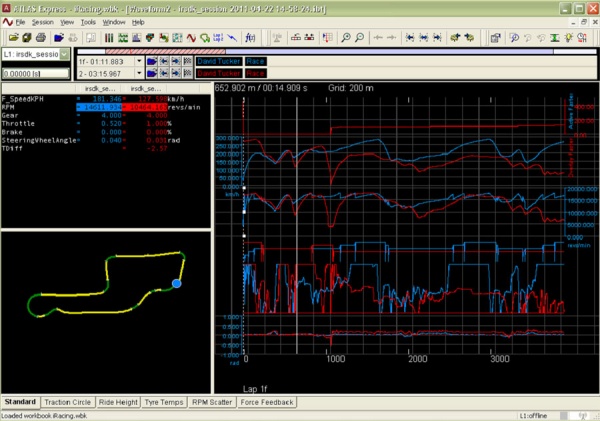This screenshot has width=600, height=421.
Task: Click the left arrow icon on lap 1f row
Action: tap(163, 62)
